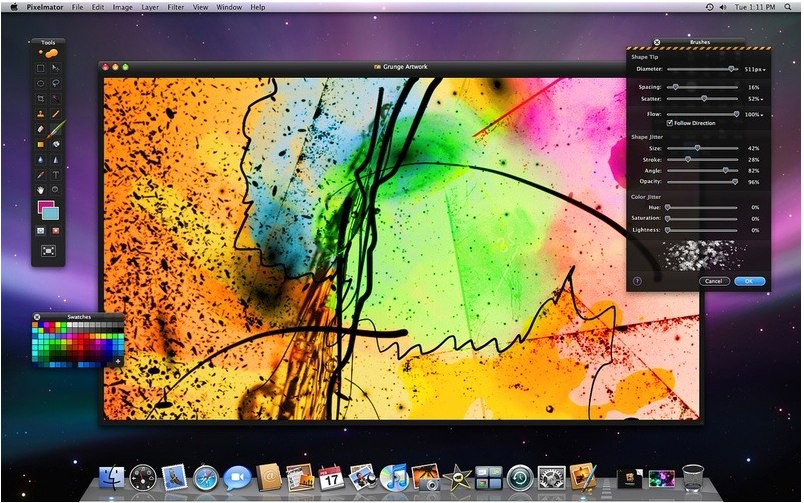Select the Gradient tool
804x503 pixels.
pyautogui.click(x=41, y=145)
